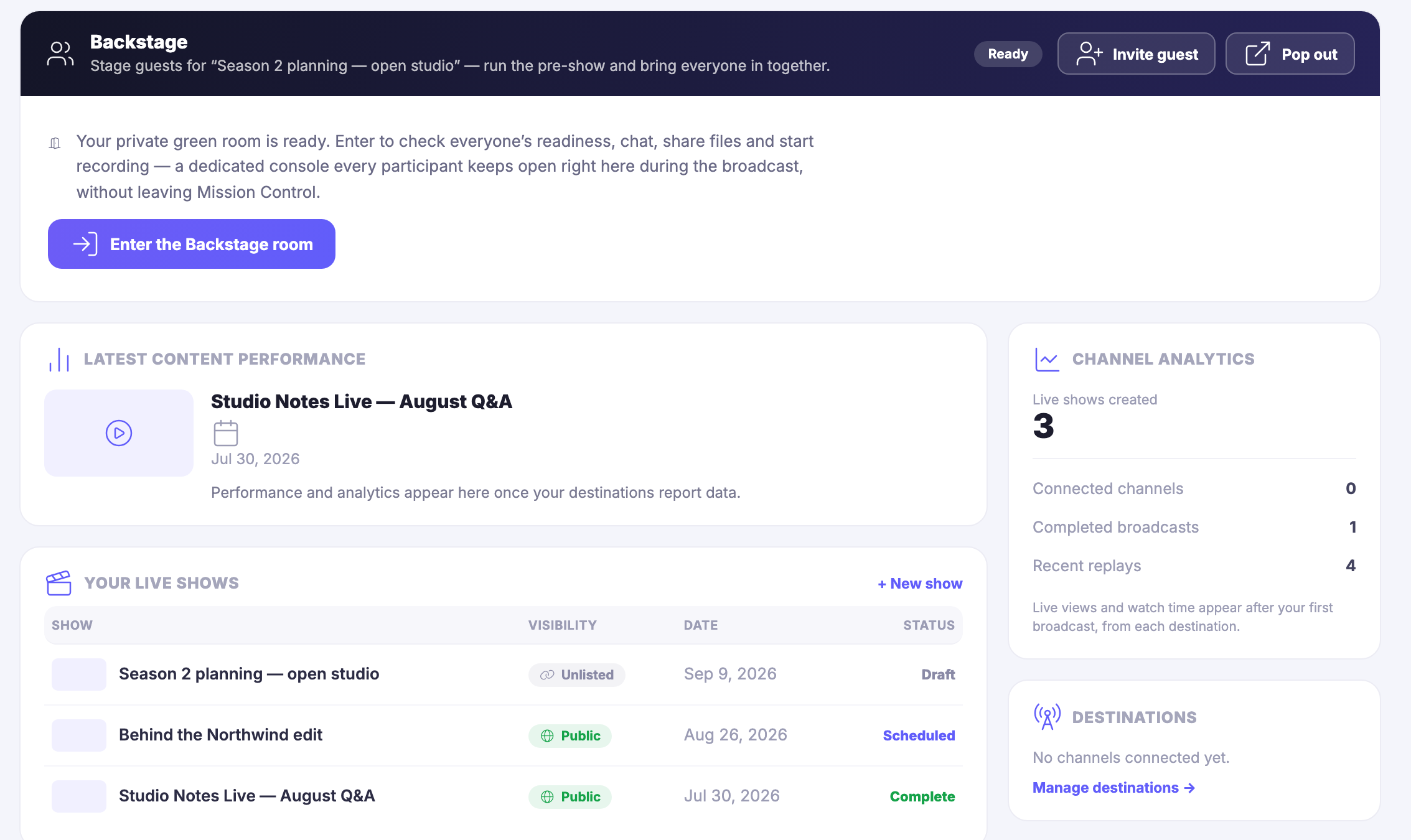Open the Manage destinations link
Image resolution: width=1411 pixels, height=840 pixels.
click(1113, 788)
